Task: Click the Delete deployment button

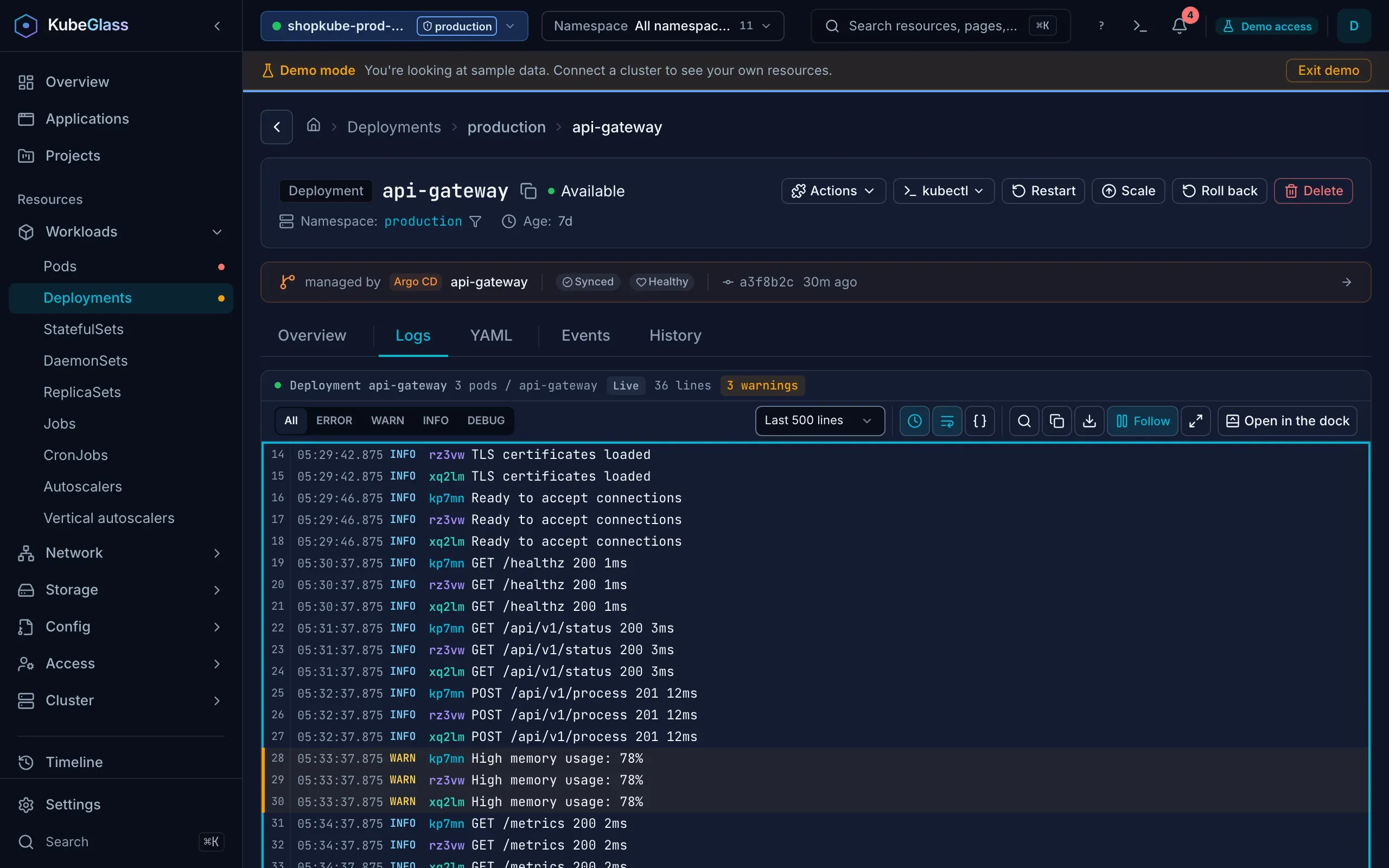Action: click(1314, 190)
